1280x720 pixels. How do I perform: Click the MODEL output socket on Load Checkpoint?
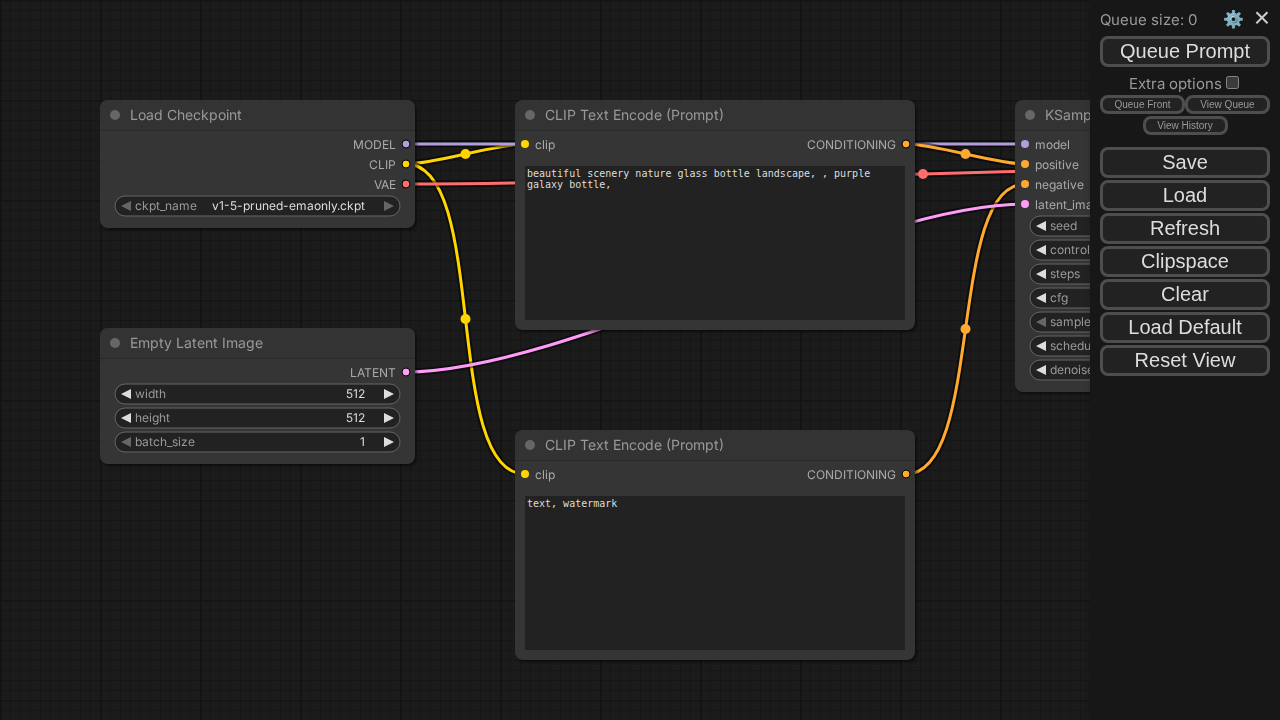tap(406, 144)
